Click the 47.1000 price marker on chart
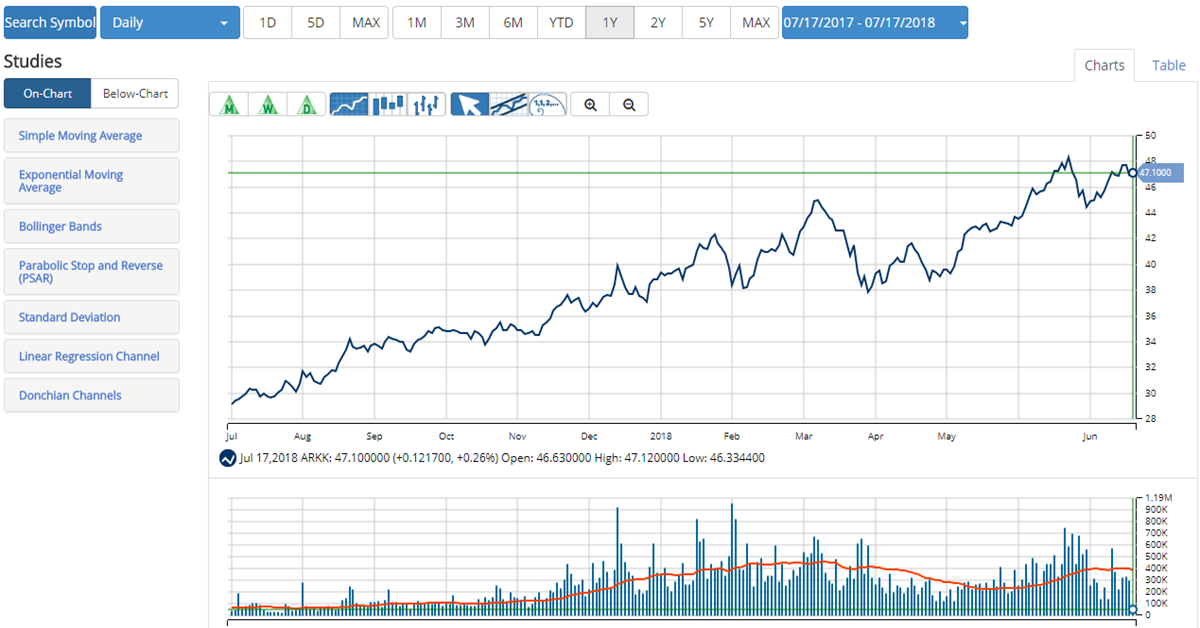 coord(1160,173)
